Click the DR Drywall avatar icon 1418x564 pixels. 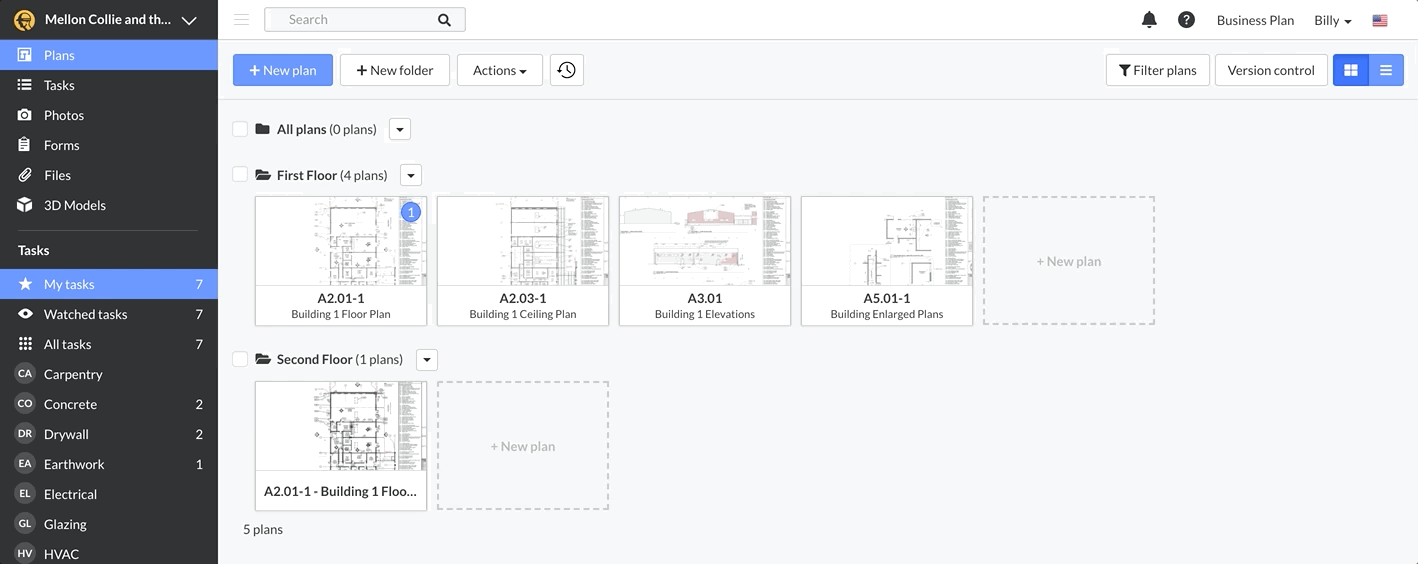(25, 433)
